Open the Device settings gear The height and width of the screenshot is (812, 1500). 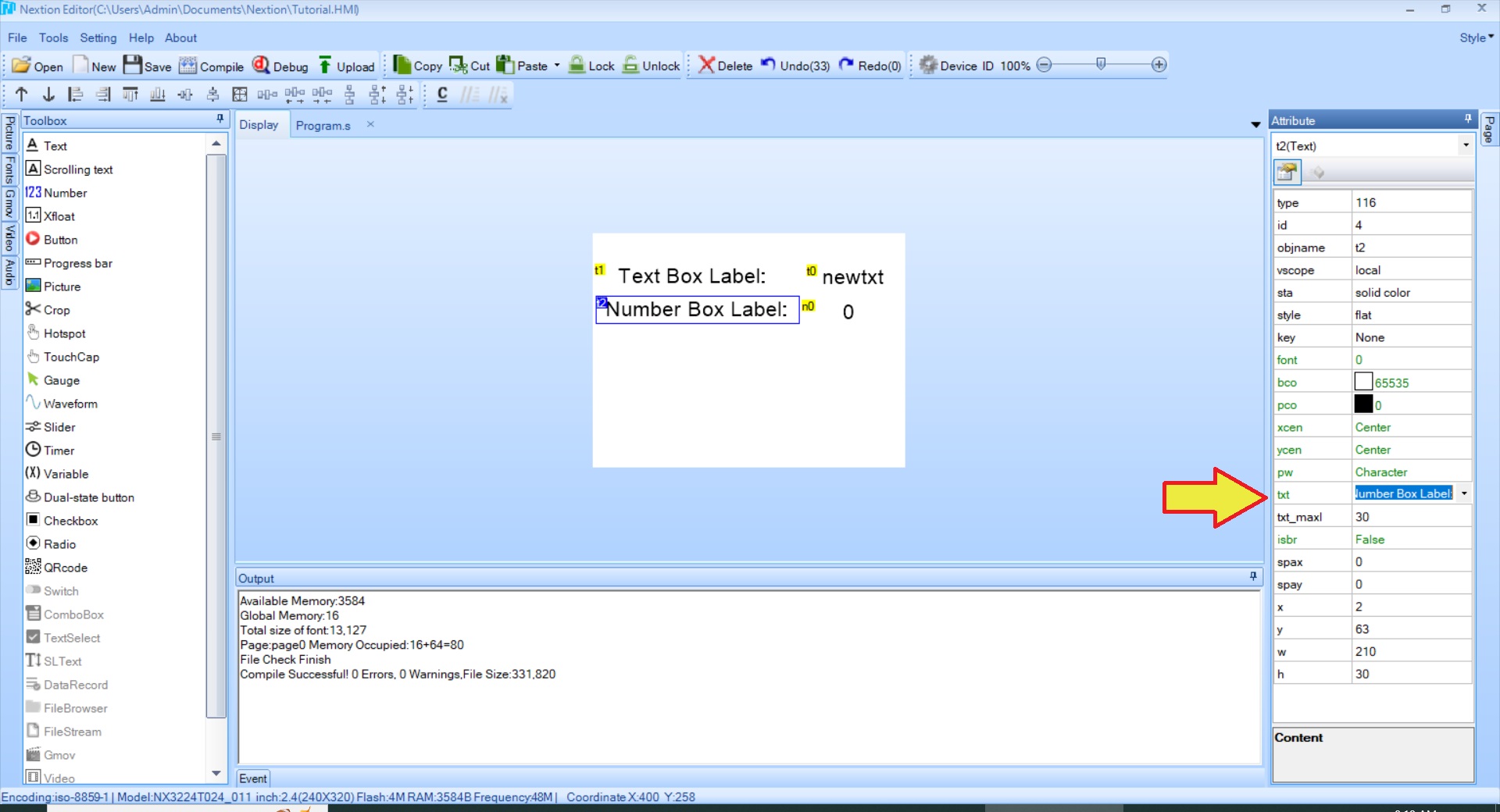928,66
